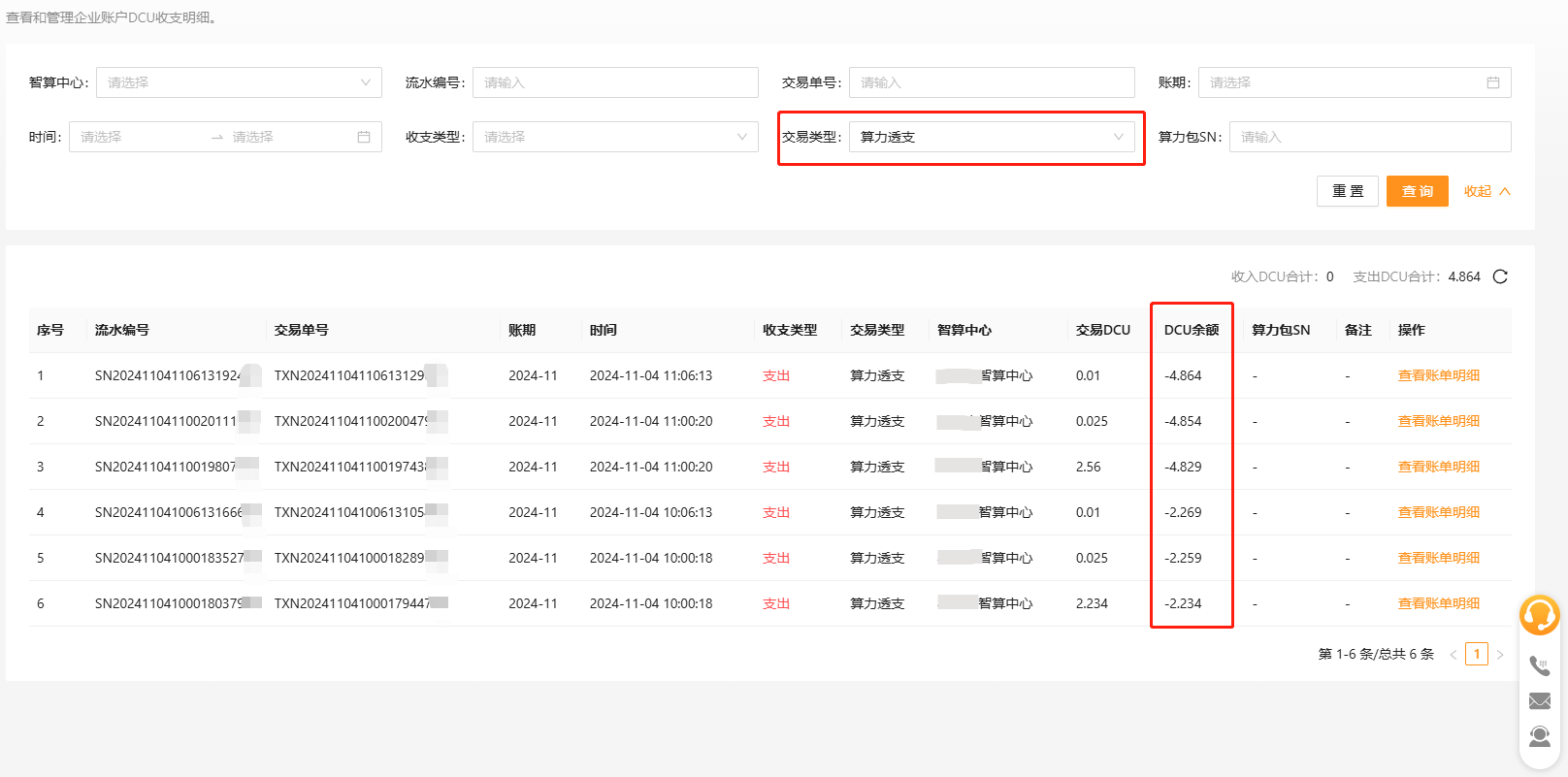
Task: Open the 收支类型 dropdown
Action: point(615,137)
